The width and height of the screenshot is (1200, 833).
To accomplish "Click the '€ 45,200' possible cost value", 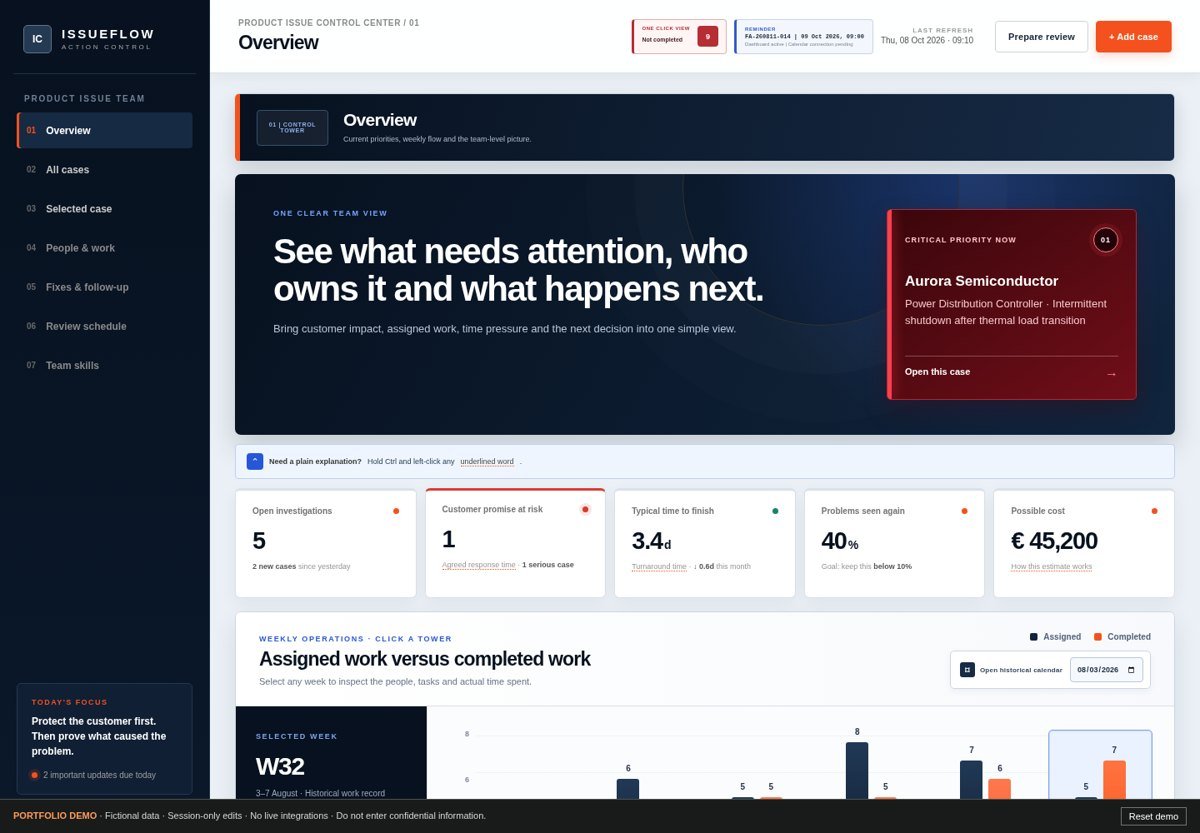I will tap(1054, 541).
